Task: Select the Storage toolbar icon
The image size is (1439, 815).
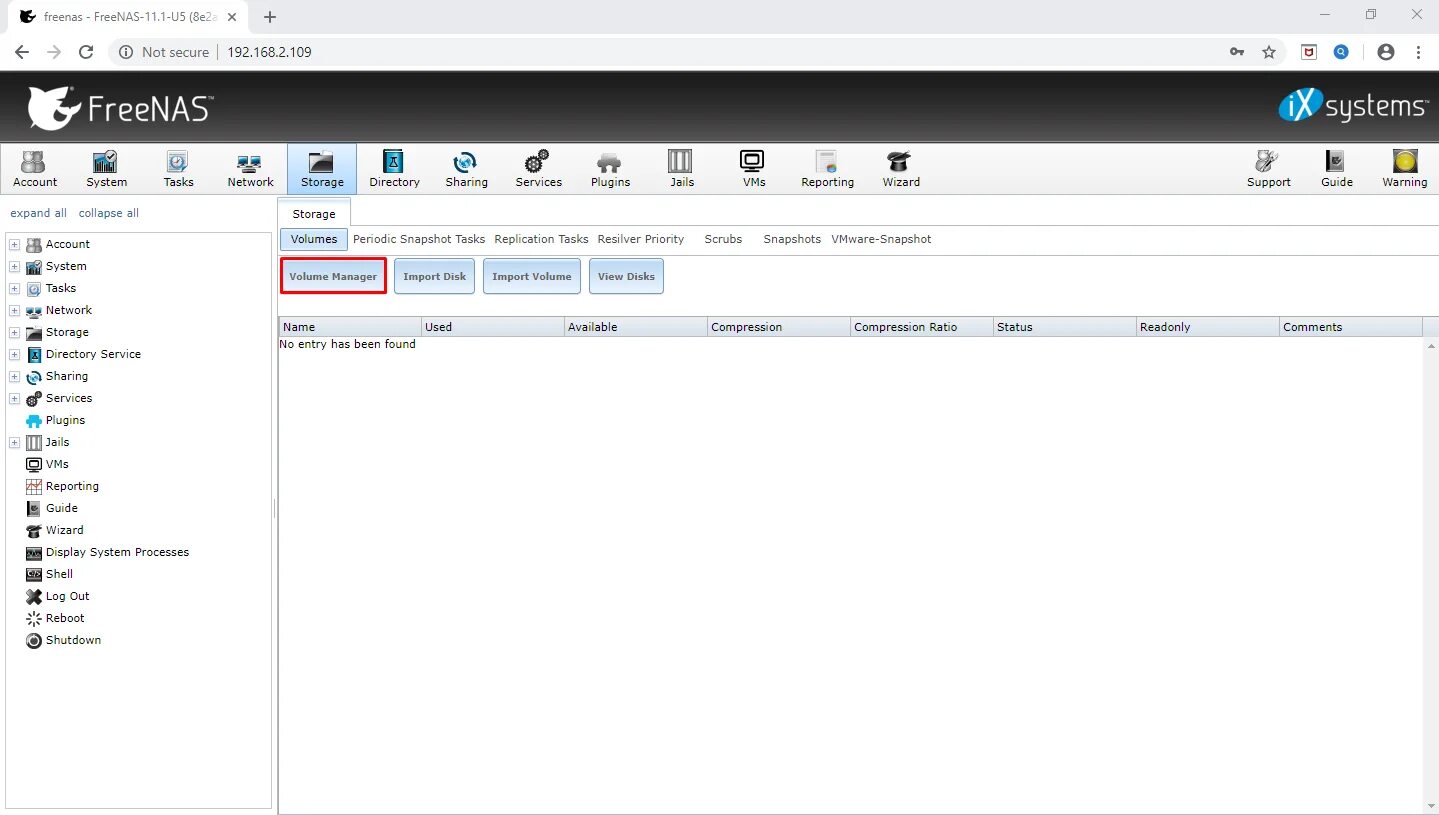Action: [x=322, y=168]
